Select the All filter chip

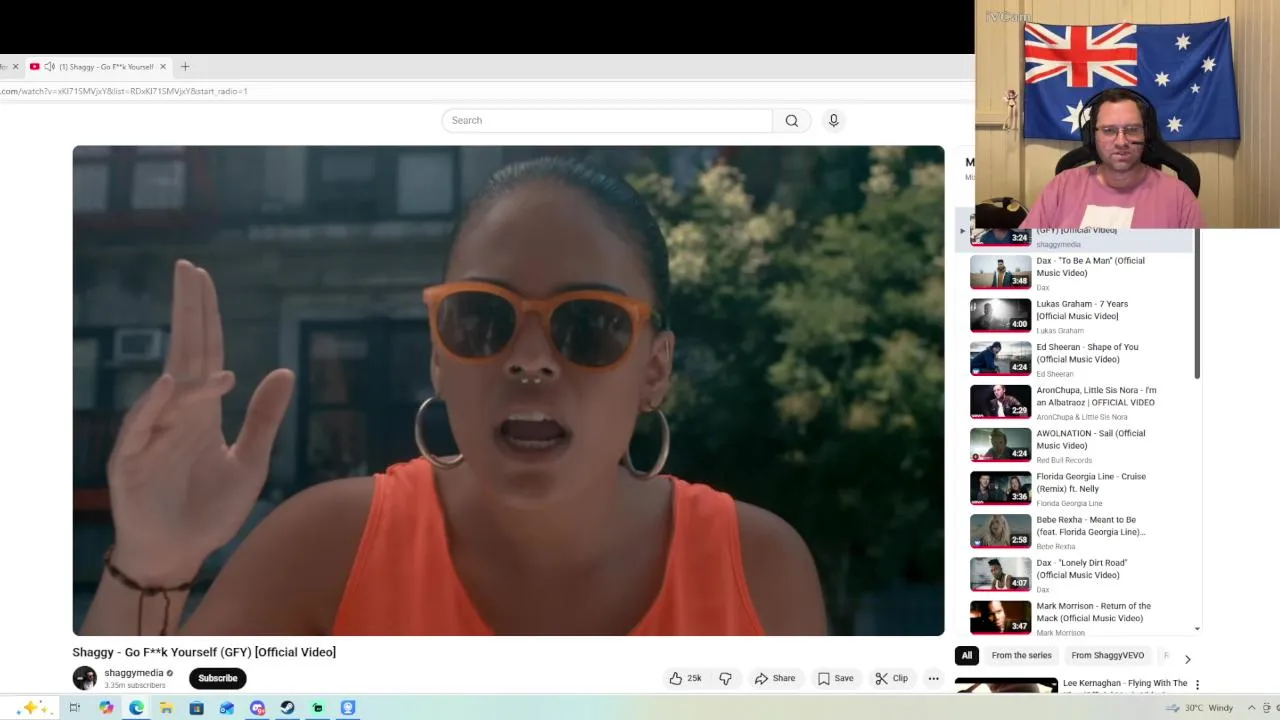coord(967,656)
